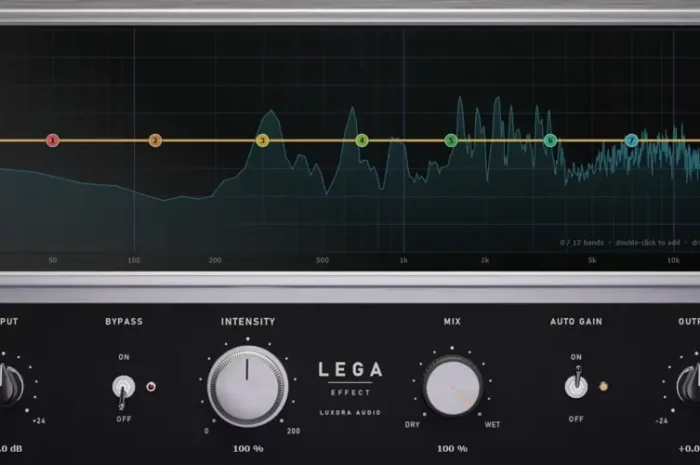Click the Intensity 200 maximum label
The width and height of the screenshot is (700, 465).
click(293, 431)
